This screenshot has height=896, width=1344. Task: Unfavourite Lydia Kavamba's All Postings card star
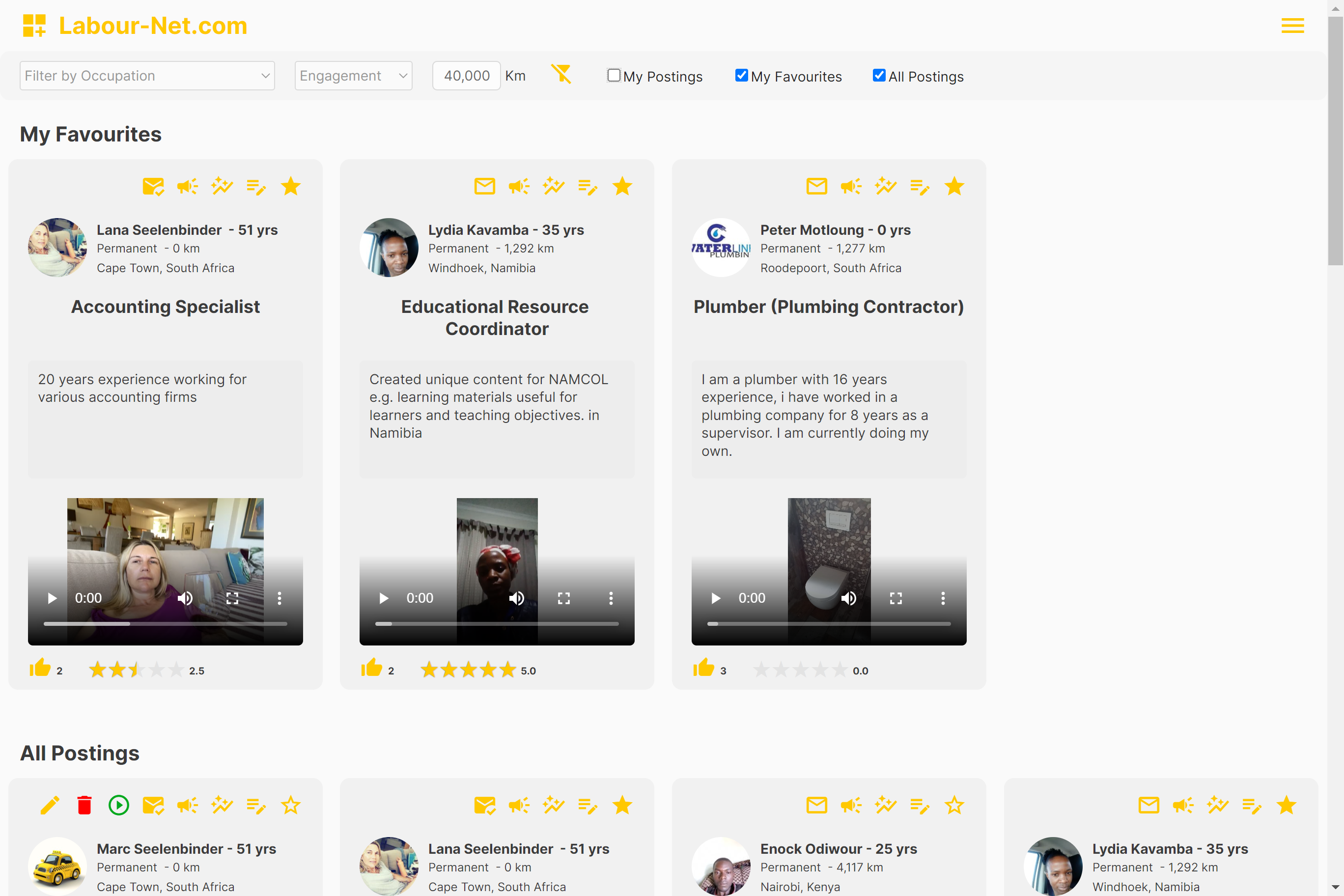point(1287,805)
